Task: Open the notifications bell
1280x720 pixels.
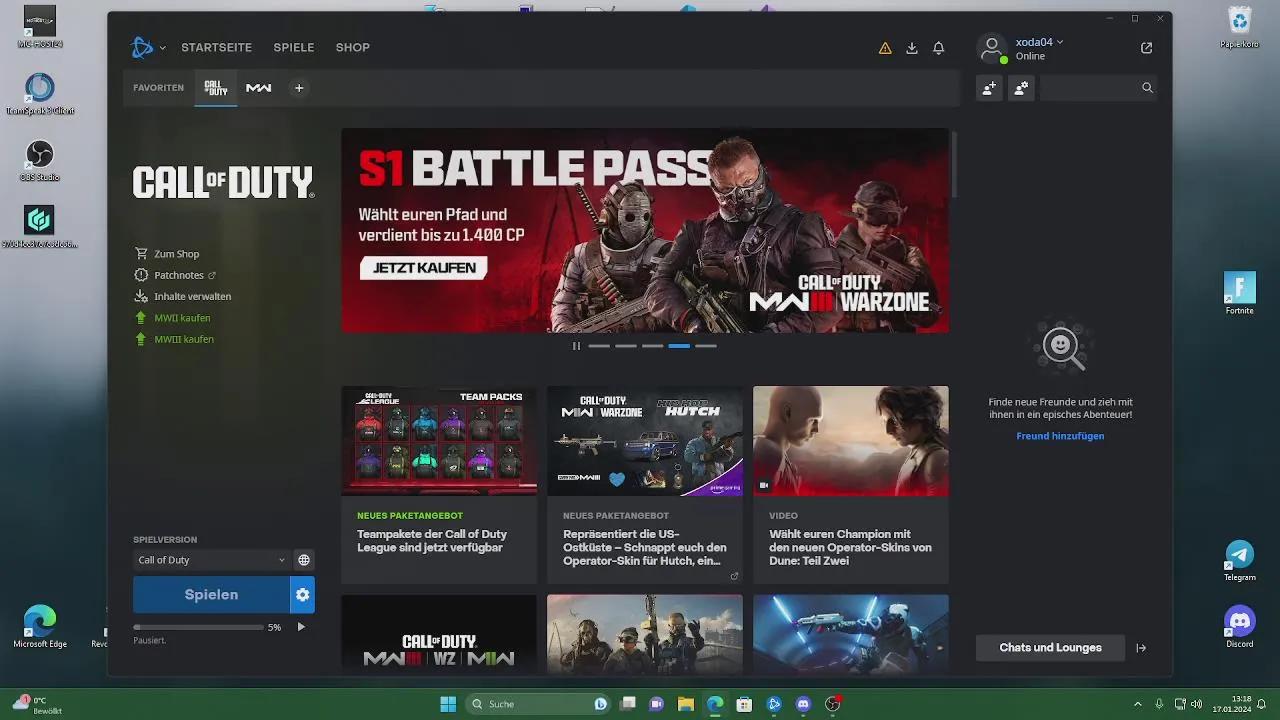Action: (939, 48)
